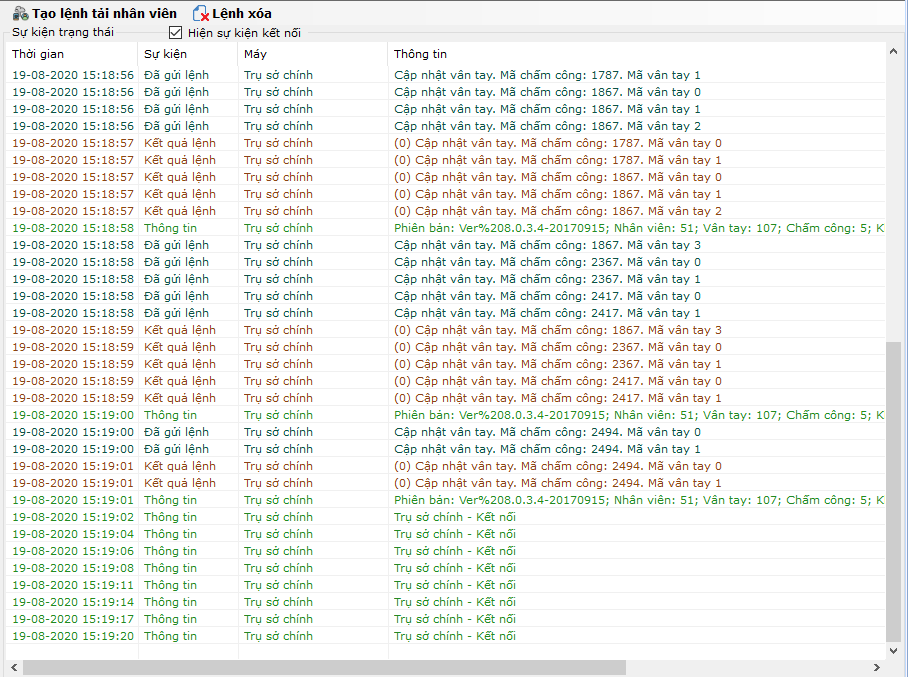This screenshot has height=677, width=908.
Task: Click the horizontal scrollbar left arrow
Action: point(13,667)
